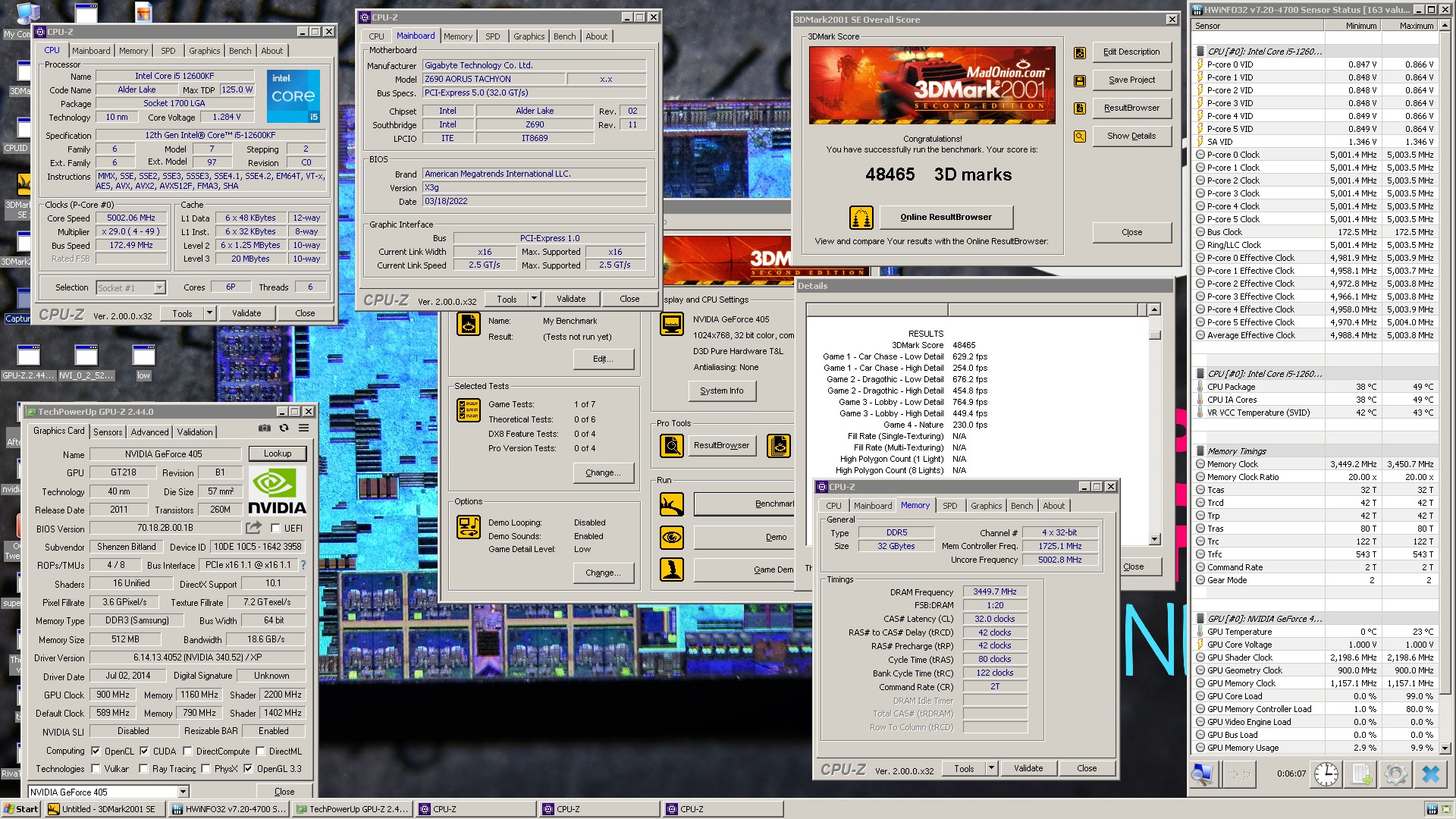Click Validate in the CPU-Z Mainboard window
Viewport: 1456px width, 819px height.
(571, 299)
